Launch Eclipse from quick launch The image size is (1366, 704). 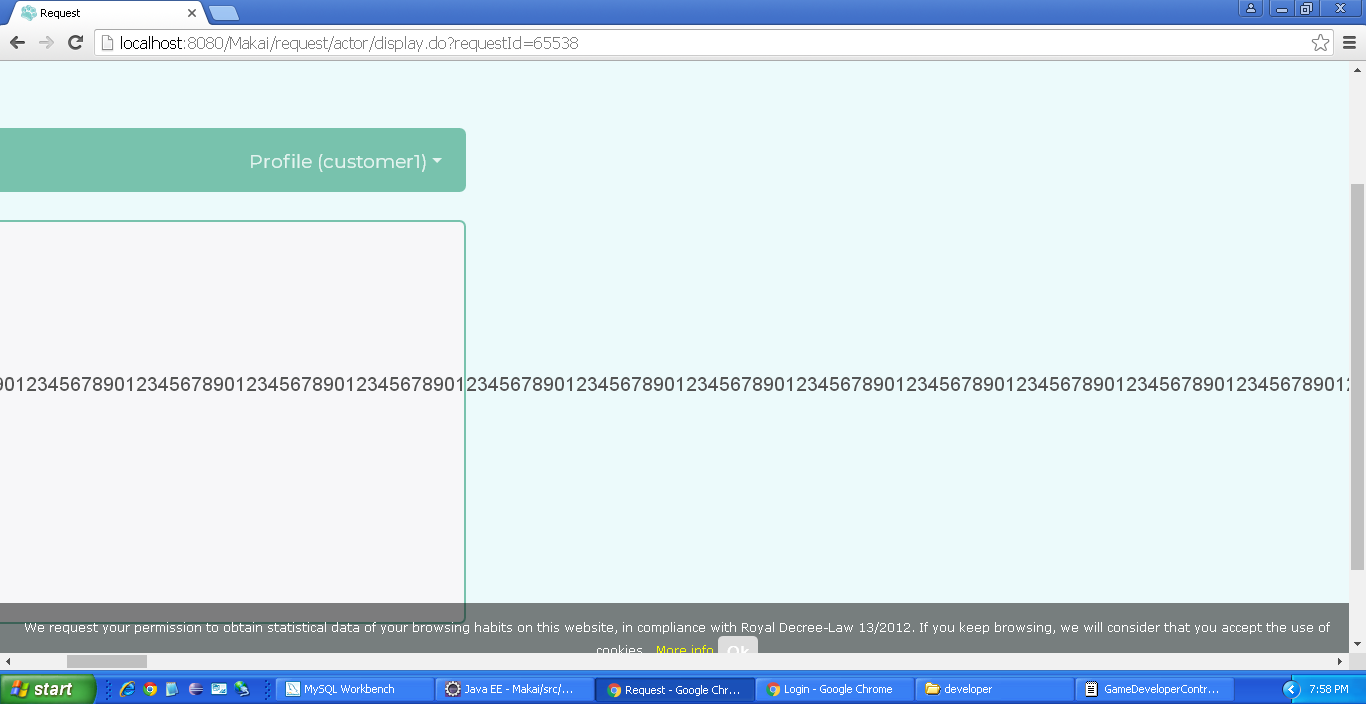195,689
